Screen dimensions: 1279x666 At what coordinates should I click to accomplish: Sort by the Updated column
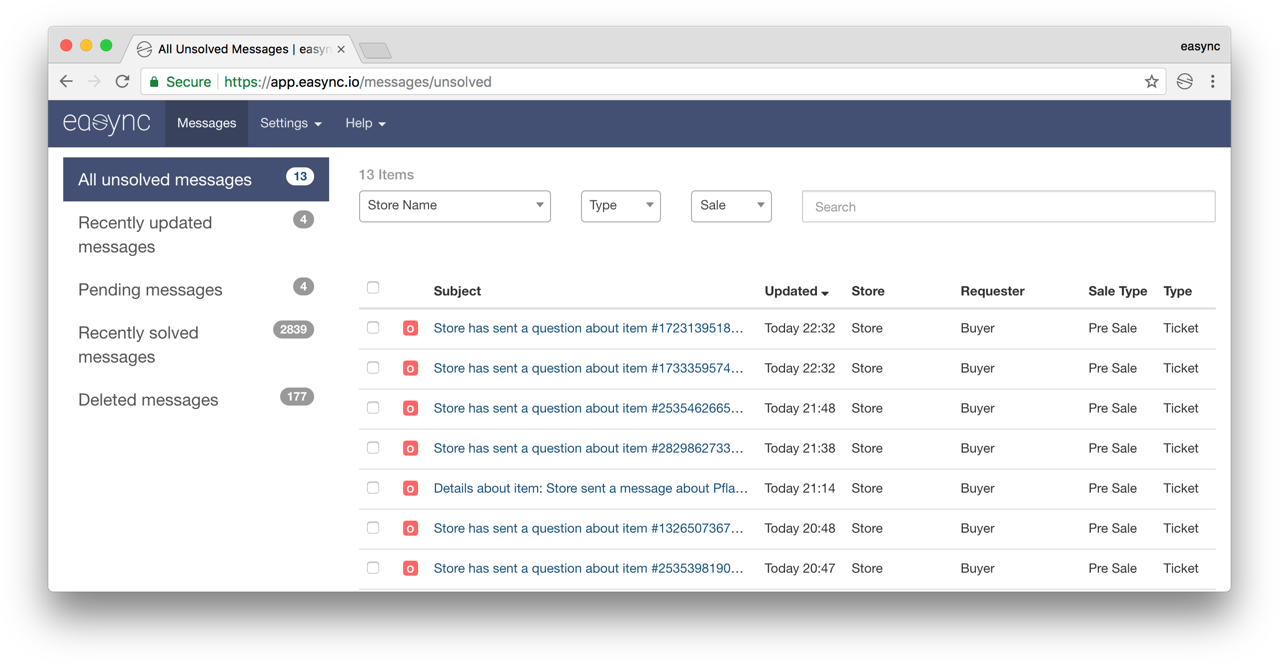click(x=796, y=291)
